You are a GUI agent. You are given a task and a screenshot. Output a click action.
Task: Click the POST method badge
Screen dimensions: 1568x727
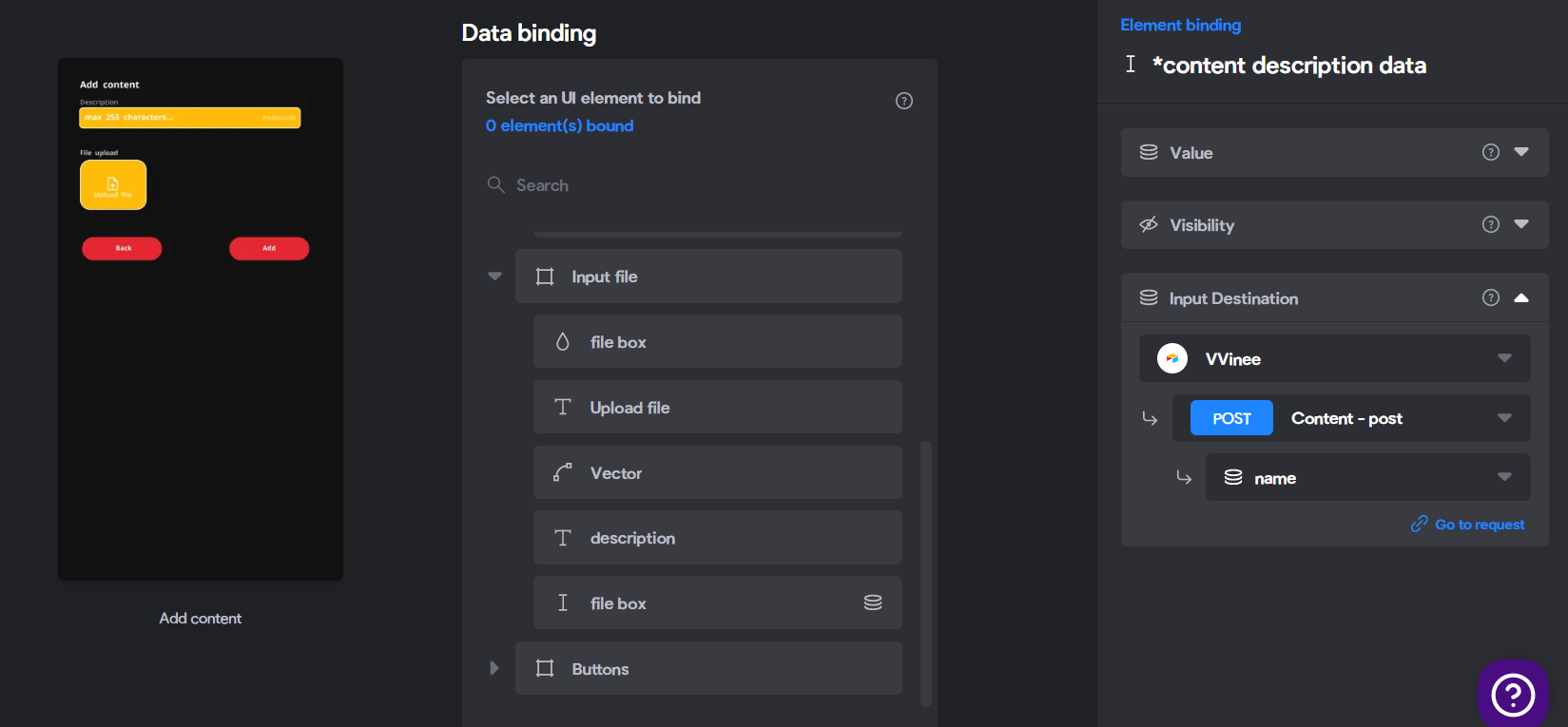(x=1231, y=418)
